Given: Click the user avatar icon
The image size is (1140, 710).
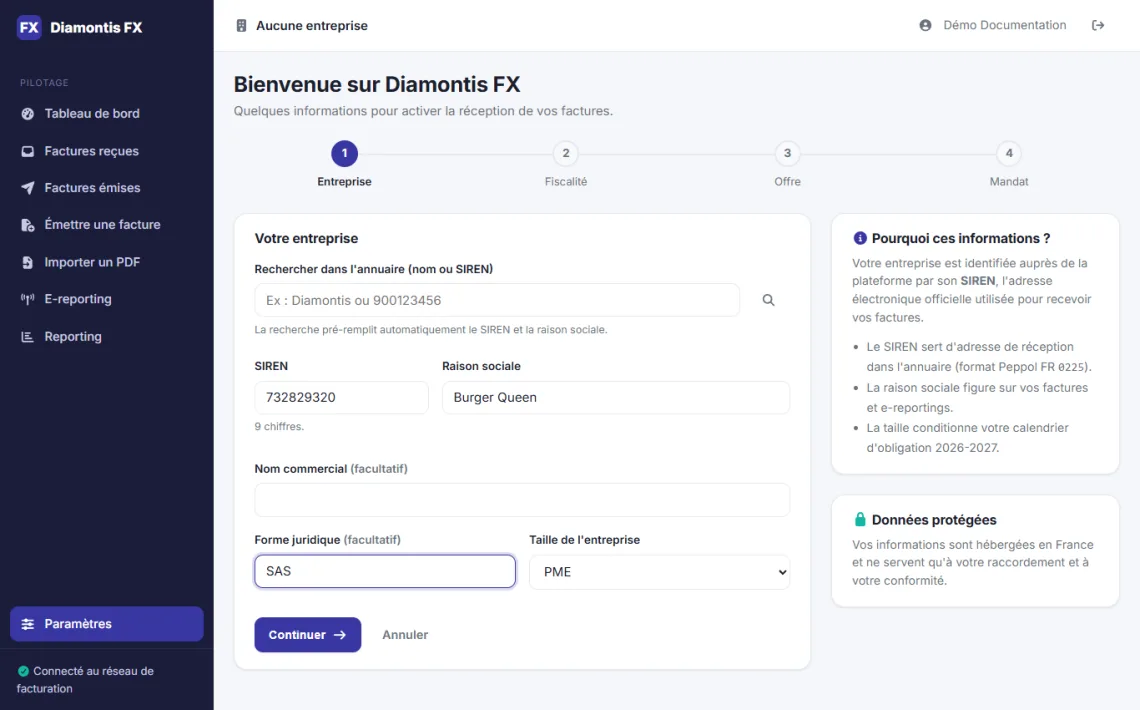Looking at the screenshot, I should [x=926, y=25].
